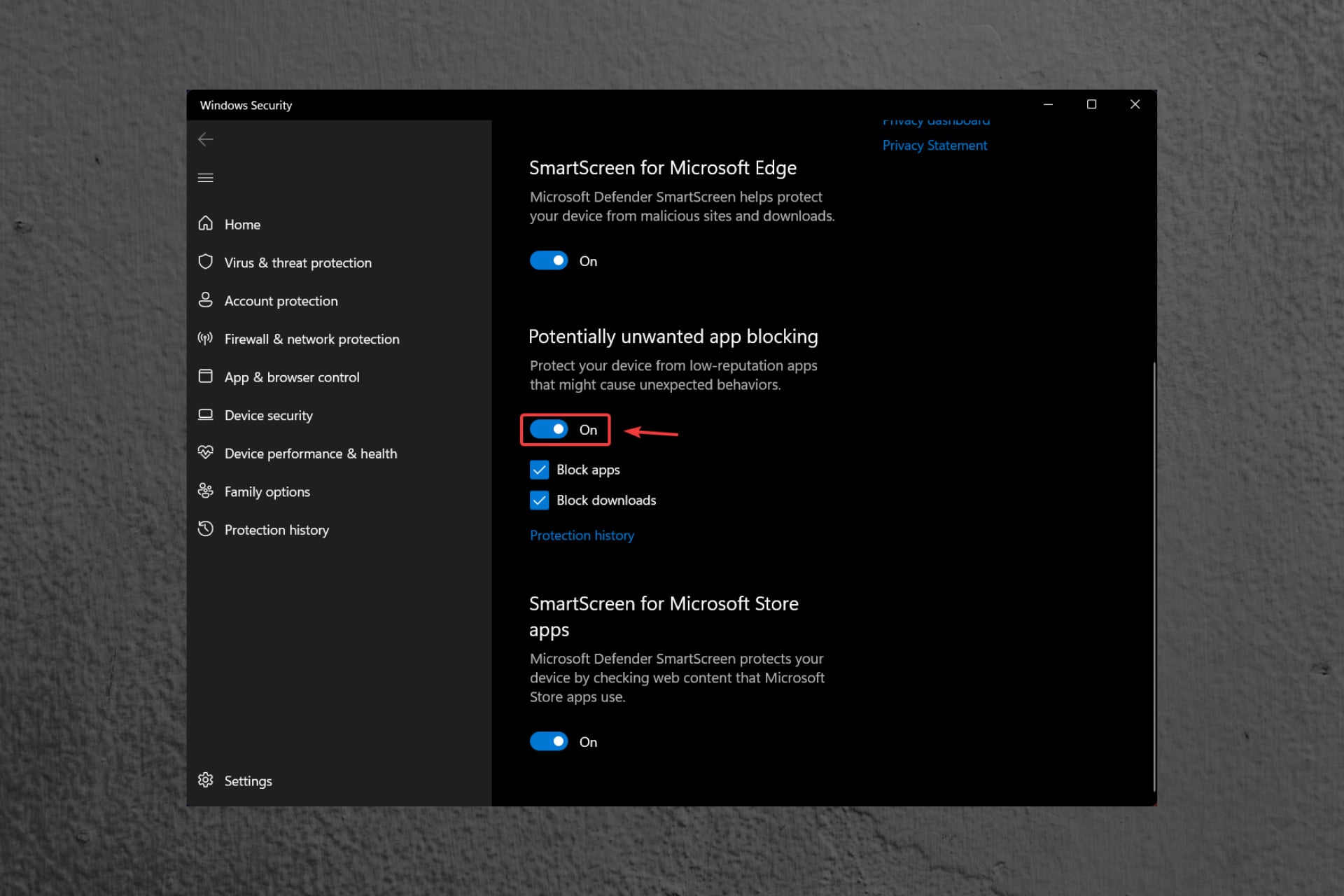Viewport: 1344px width, 896px height.
Task: Turn off Potentially unwanted app blocking
Action: tap(549, 429)
